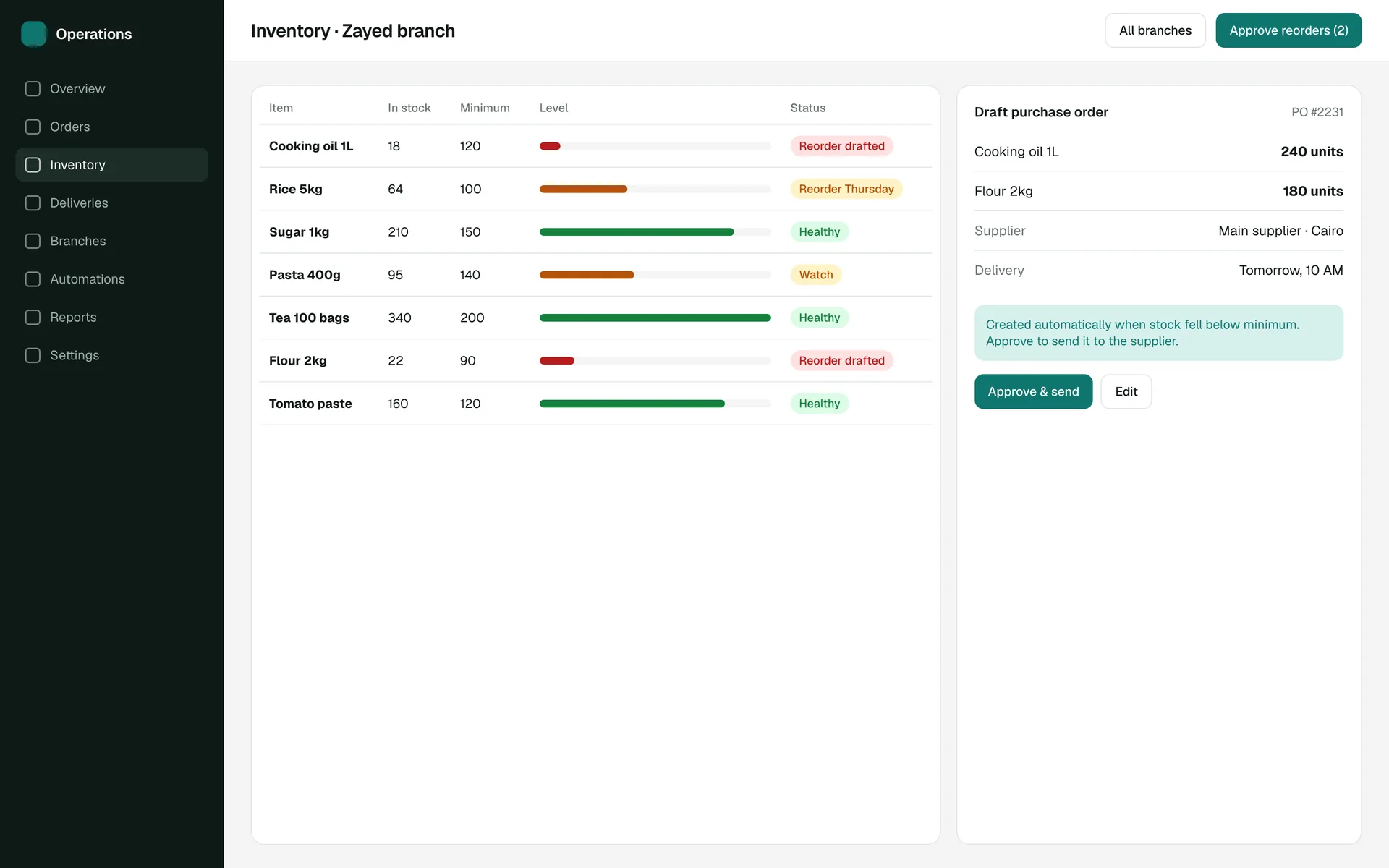Click the In stock column header
This screenshot has width=1389, height=868.
[x=409, y=108]
